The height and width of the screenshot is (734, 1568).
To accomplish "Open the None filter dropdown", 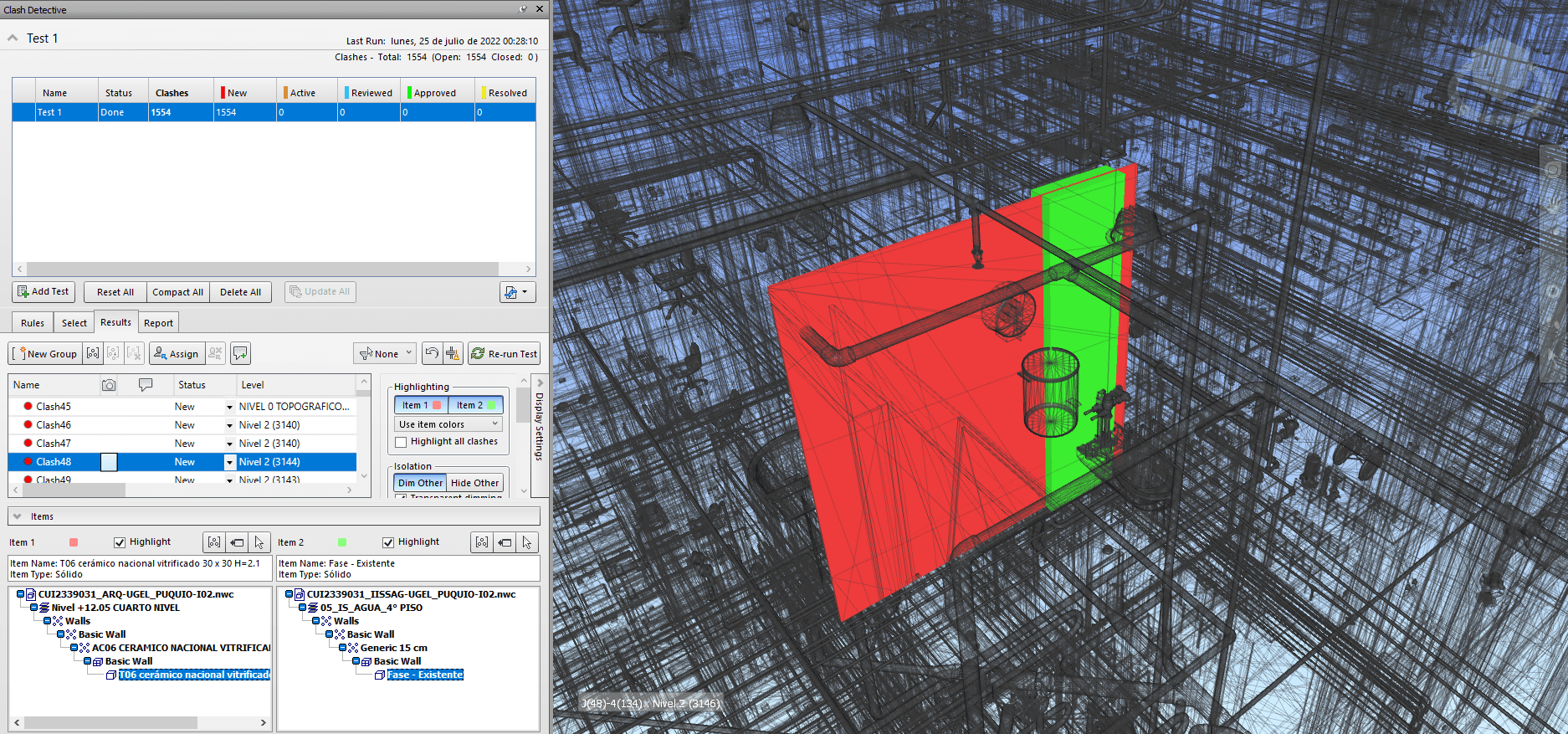I will coord(385,354).
